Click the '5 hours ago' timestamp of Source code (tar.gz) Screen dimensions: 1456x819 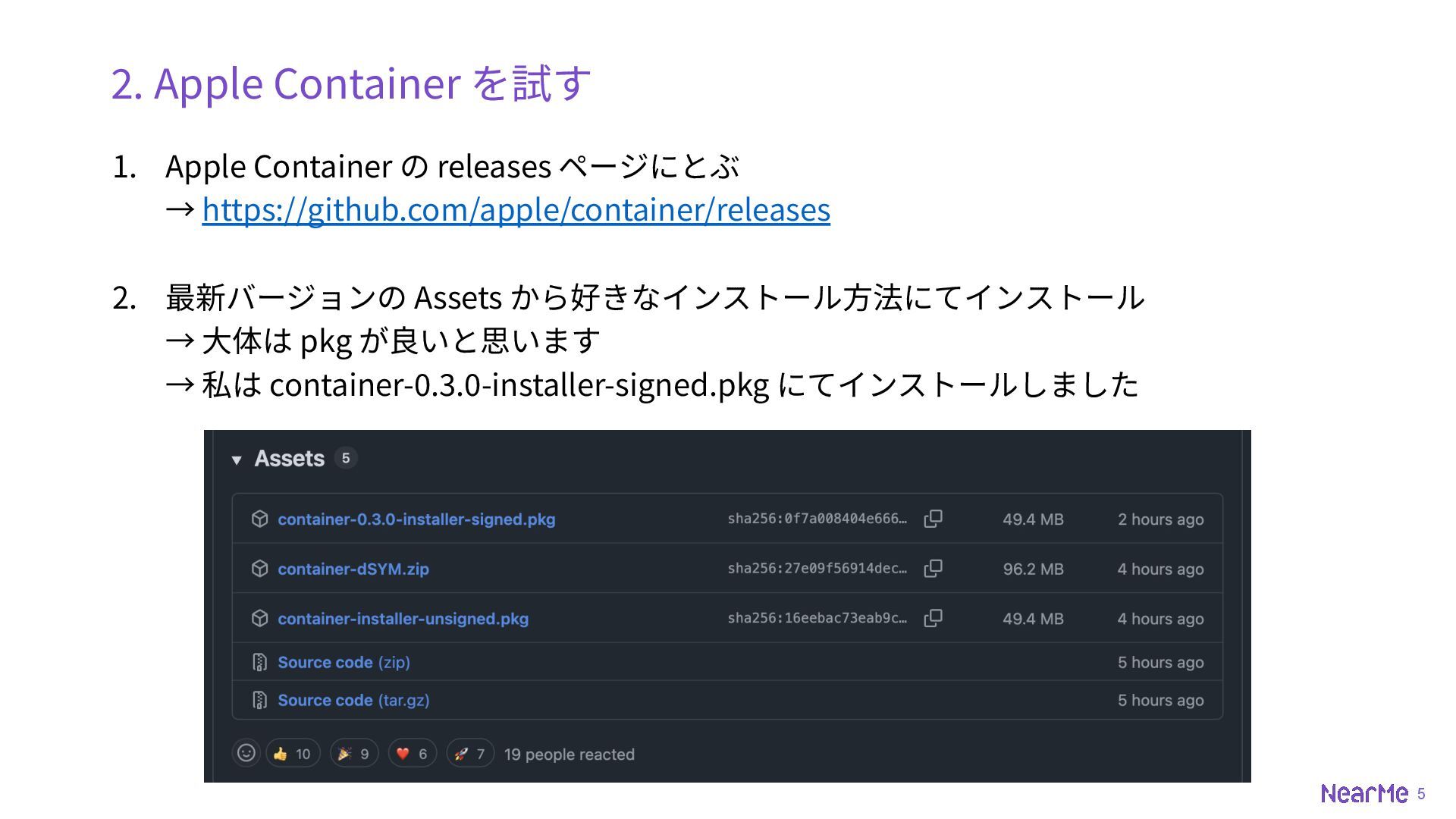coord(1161,700)
